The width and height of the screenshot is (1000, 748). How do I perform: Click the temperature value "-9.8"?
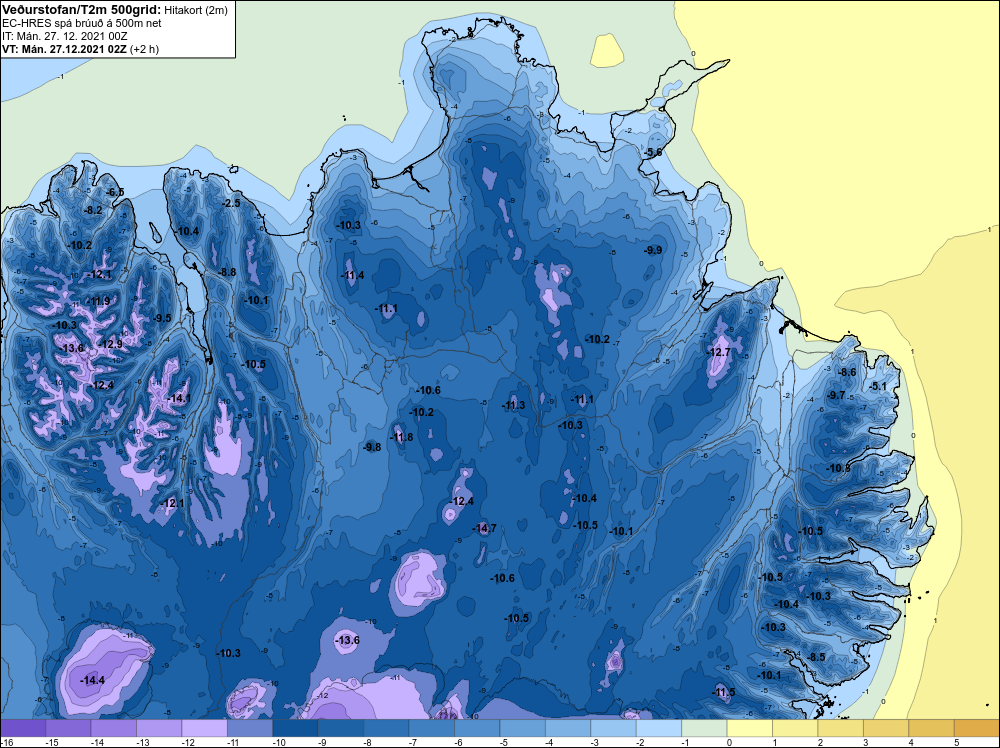[372, 447]
